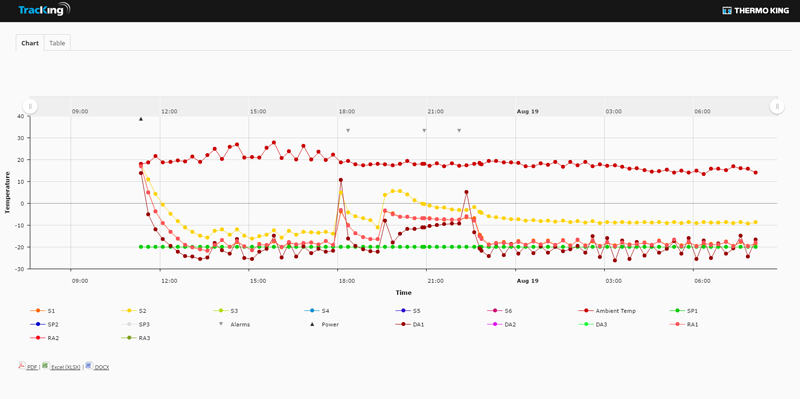Viewport: 800px width, 399px height.
Task: Click the alarm marker just after 18:00
Action: coord(348,131)
